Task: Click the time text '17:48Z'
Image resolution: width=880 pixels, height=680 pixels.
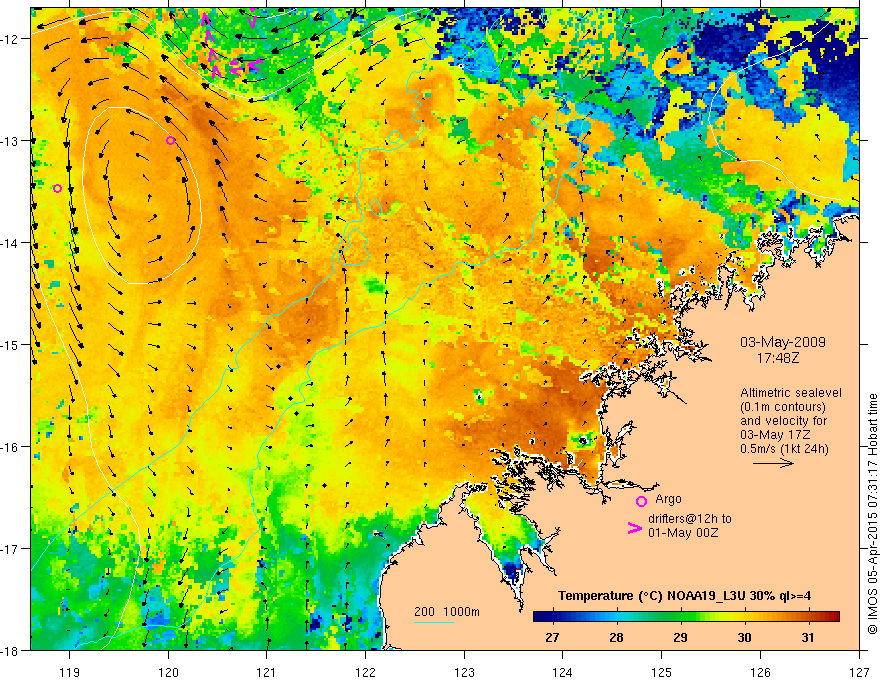Action: [x=777, y=358]
